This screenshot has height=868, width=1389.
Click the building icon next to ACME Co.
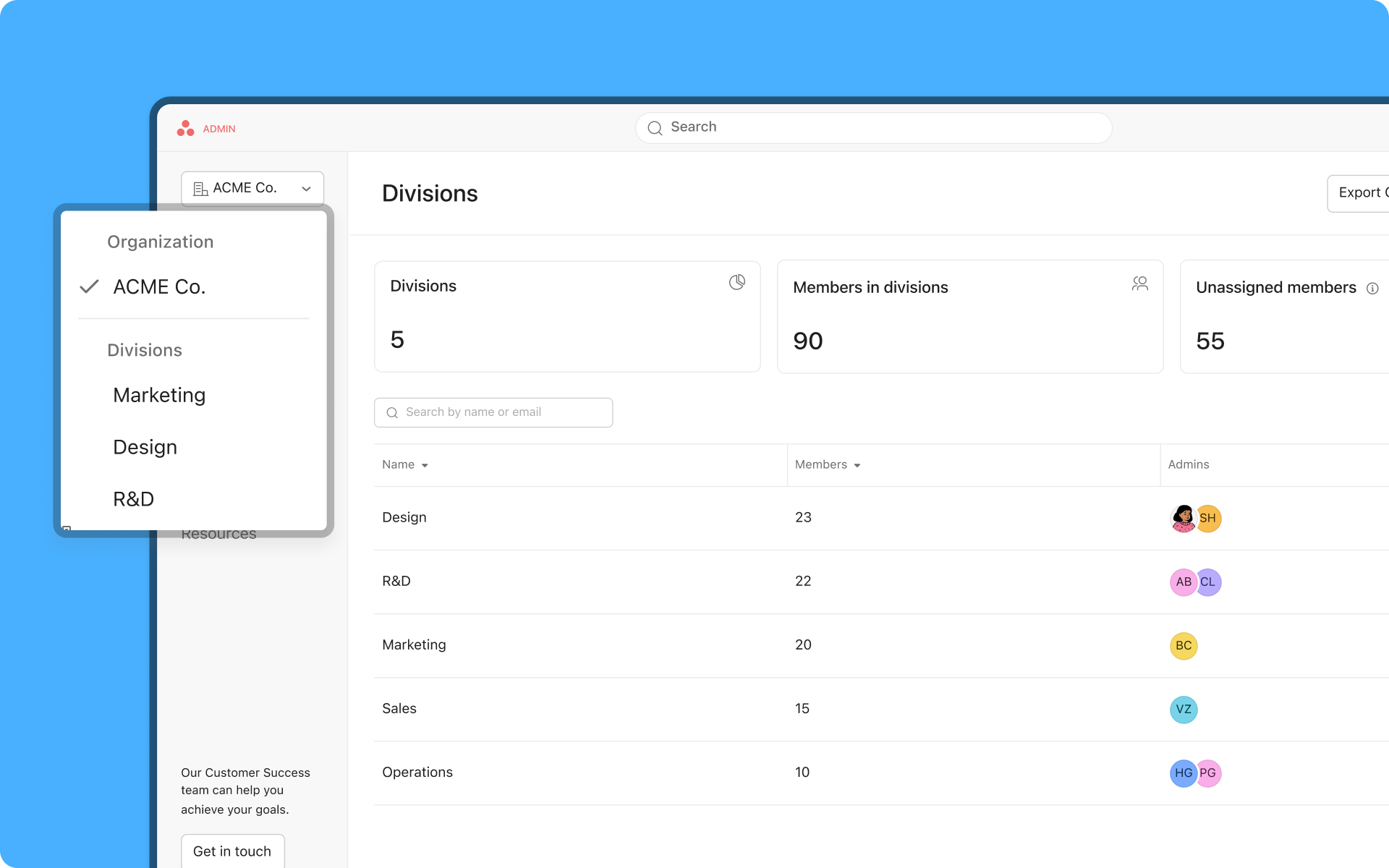point(200,188)
